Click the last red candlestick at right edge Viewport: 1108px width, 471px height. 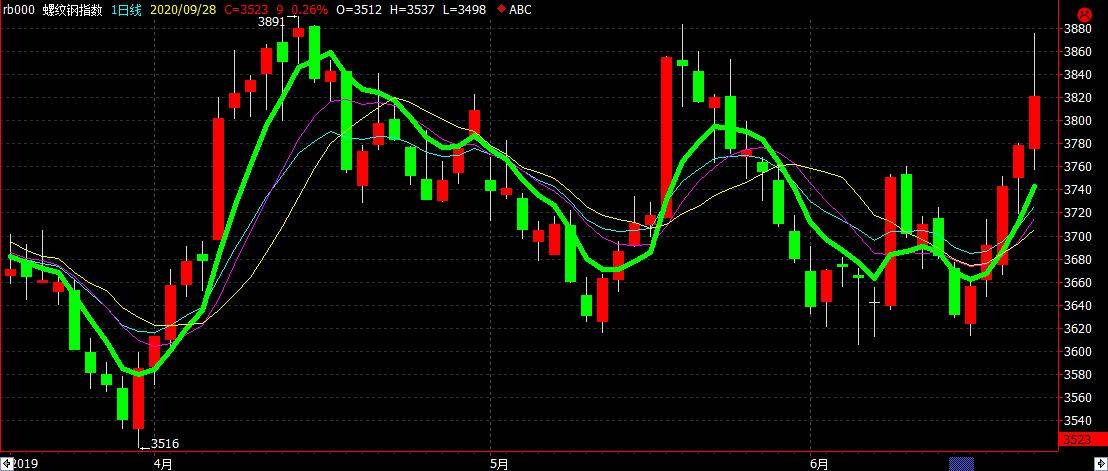[1034, 122]
